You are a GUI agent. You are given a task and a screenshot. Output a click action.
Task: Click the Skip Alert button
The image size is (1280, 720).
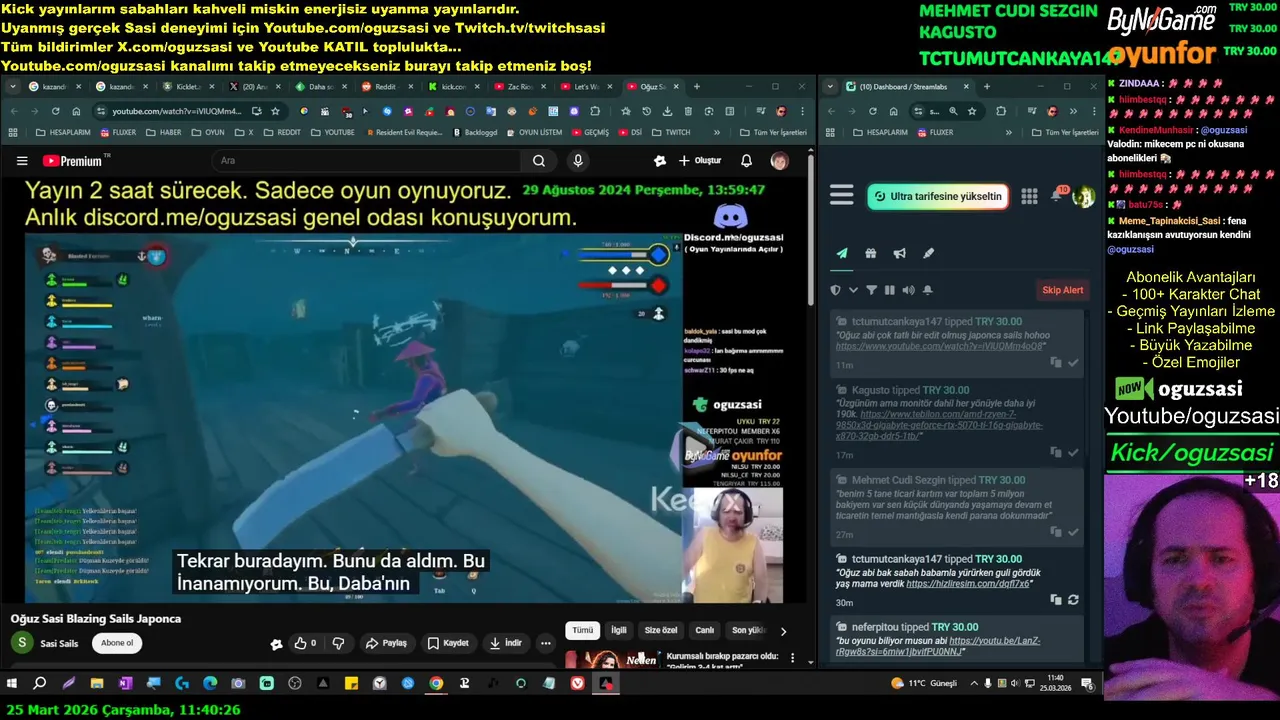coord(1063,290)
